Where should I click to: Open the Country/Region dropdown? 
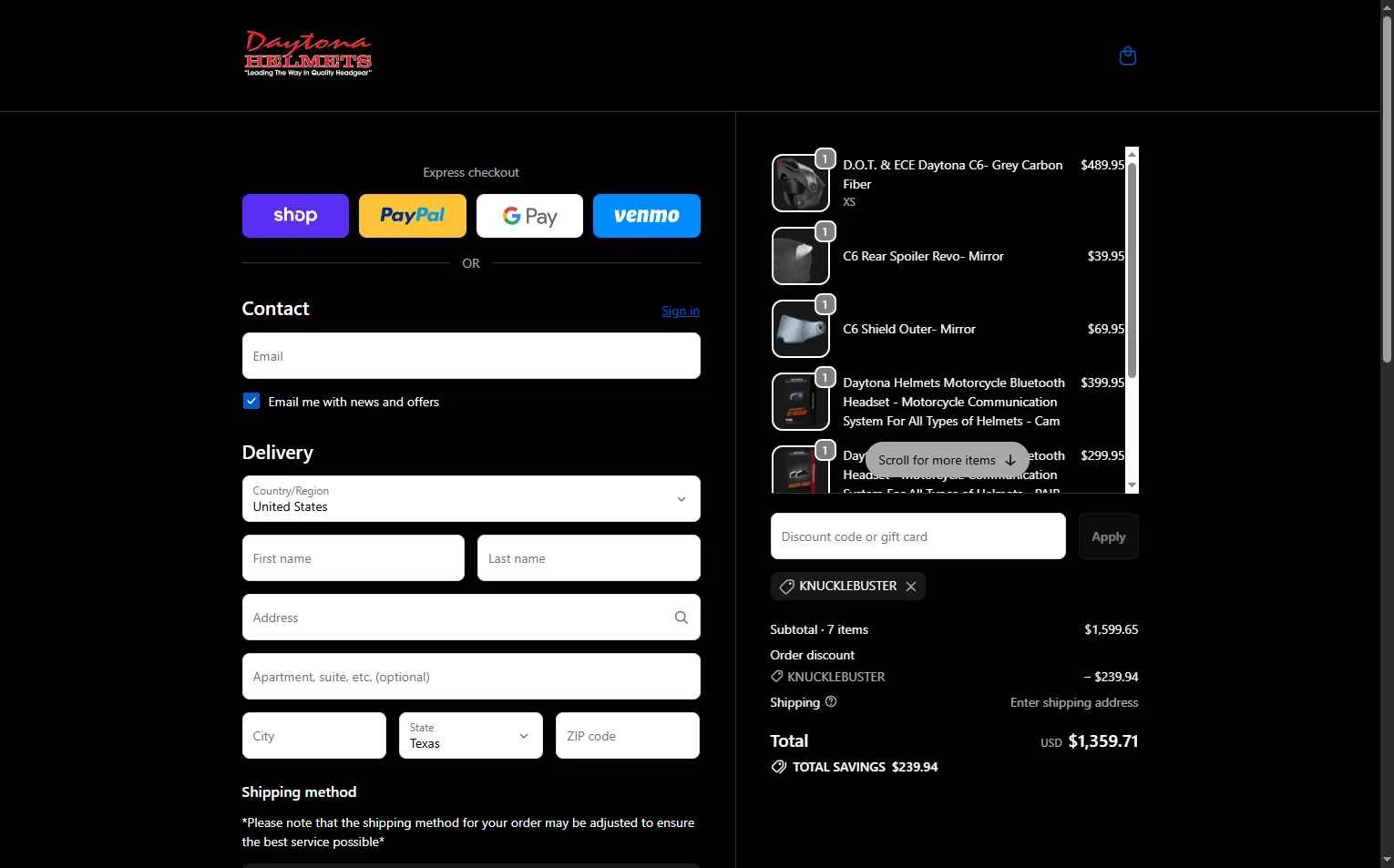pos(471,498)
